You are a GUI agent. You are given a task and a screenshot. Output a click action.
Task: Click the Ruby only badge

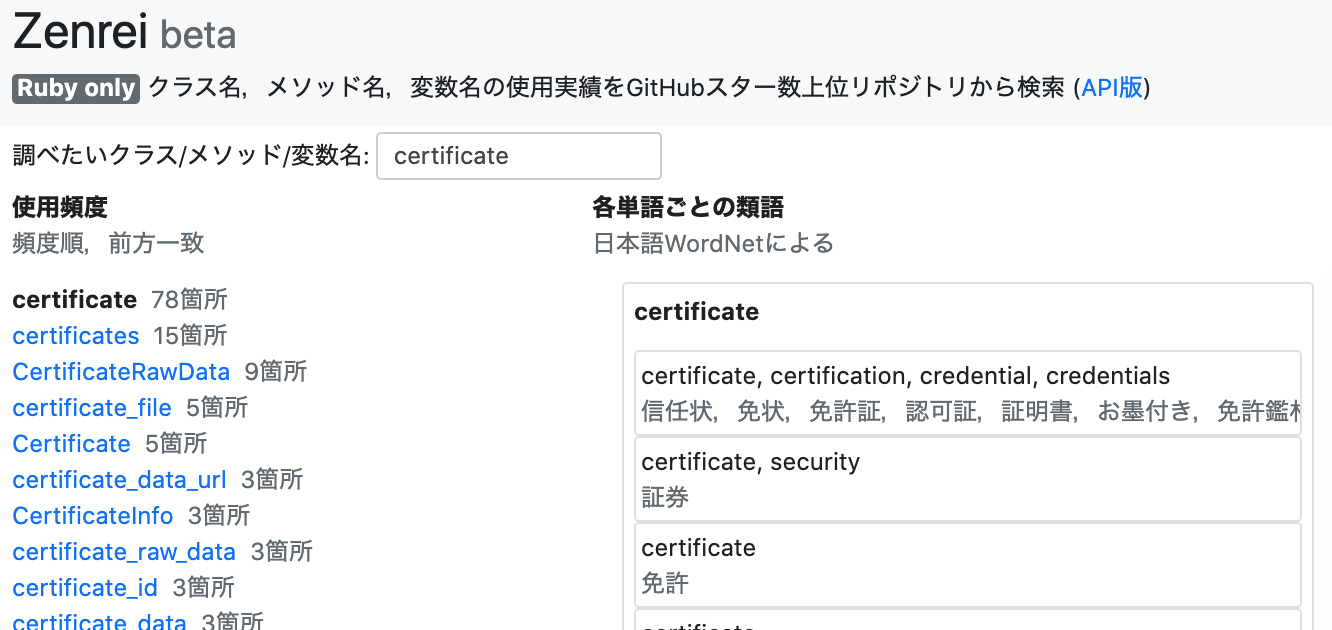(x=76, y=88)
